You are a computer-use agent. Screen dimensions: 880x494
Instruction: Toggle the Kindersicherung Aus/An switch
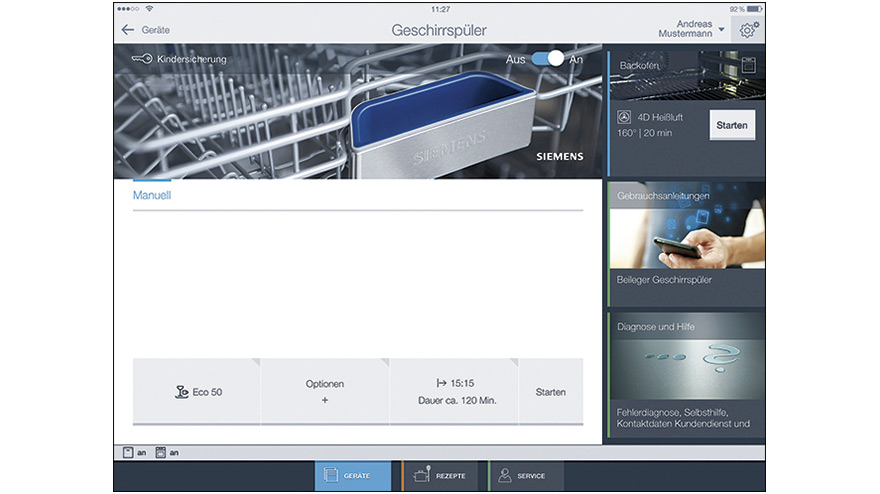pyautogui.click(x=547, y=58)
